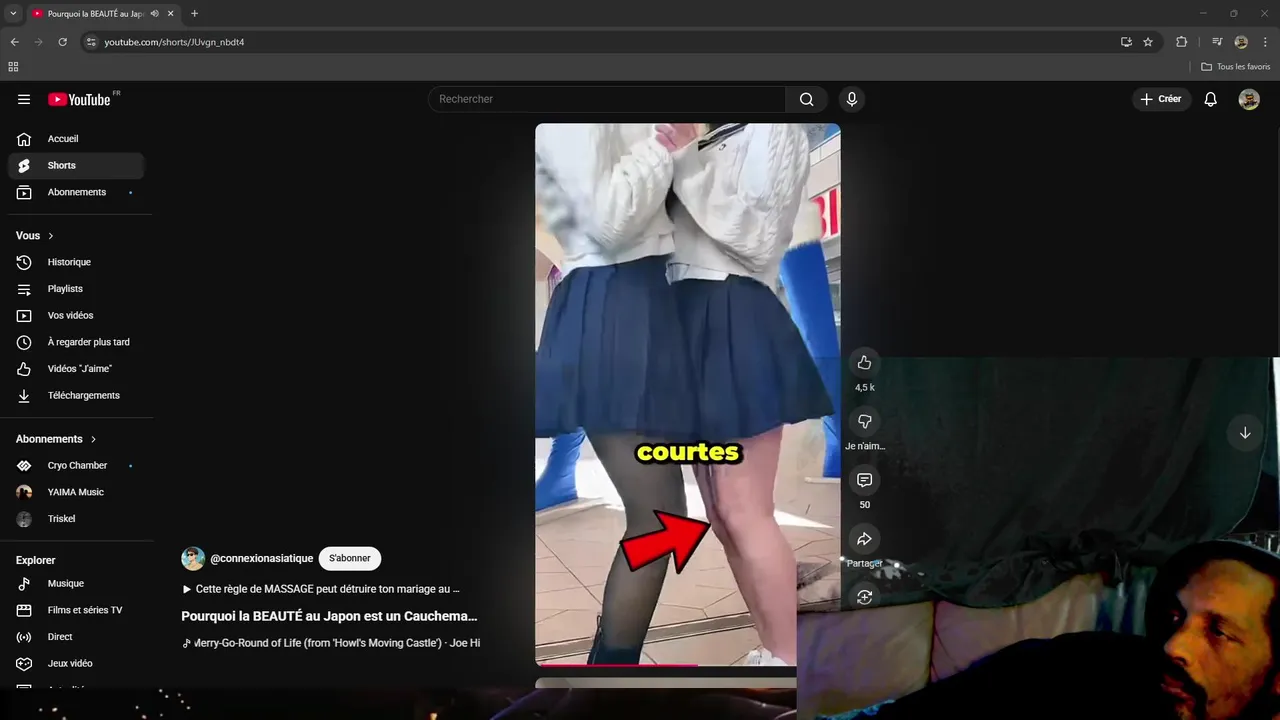
Task: Open the YouTube hamburger guide menu
Action: (x=24, y=99)
